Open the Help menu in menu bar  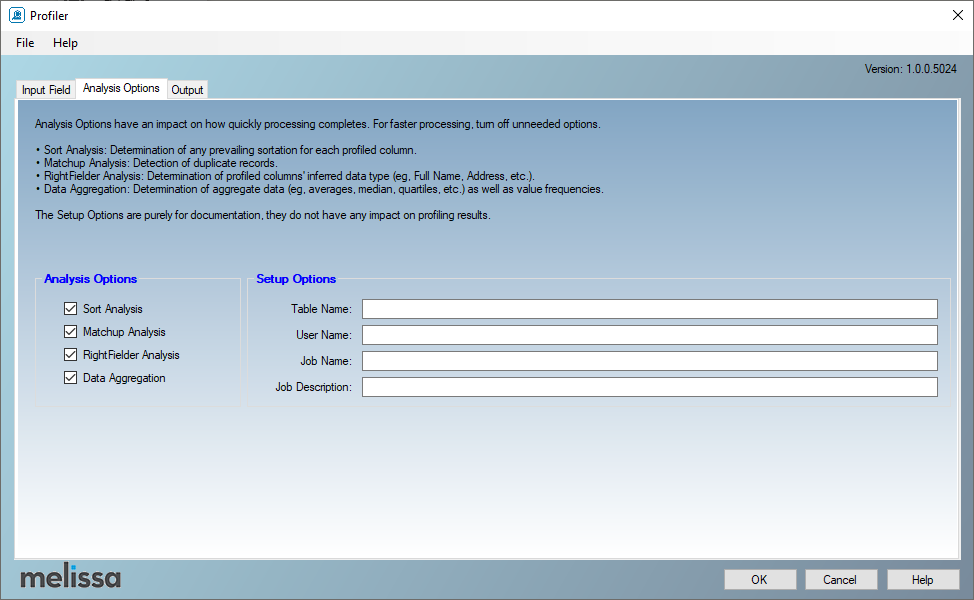point(65,43)
